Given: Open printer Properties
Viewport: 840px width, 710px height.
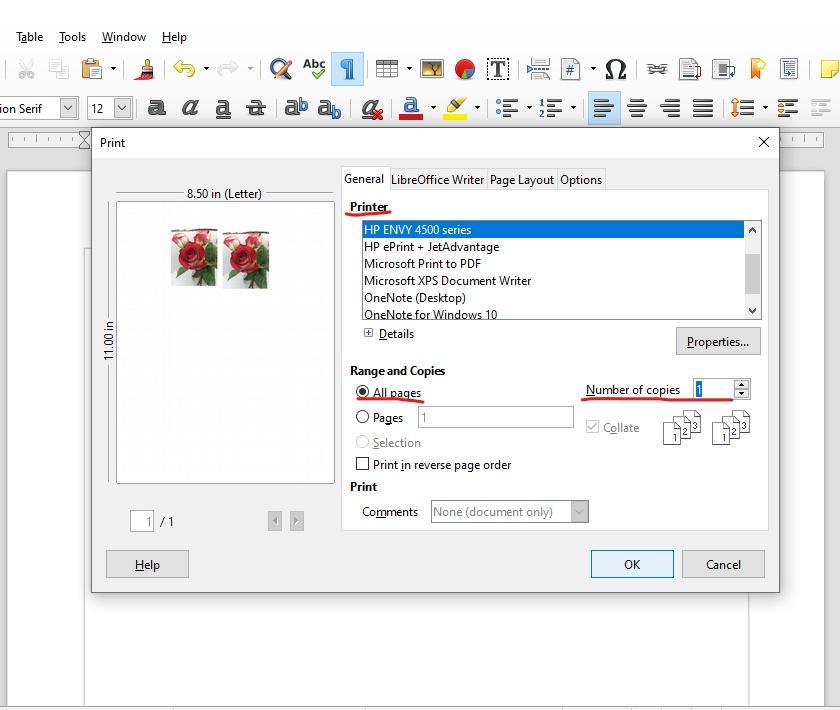Looking at the screenshot, I should pyautogui.click(x=717, y=341).
